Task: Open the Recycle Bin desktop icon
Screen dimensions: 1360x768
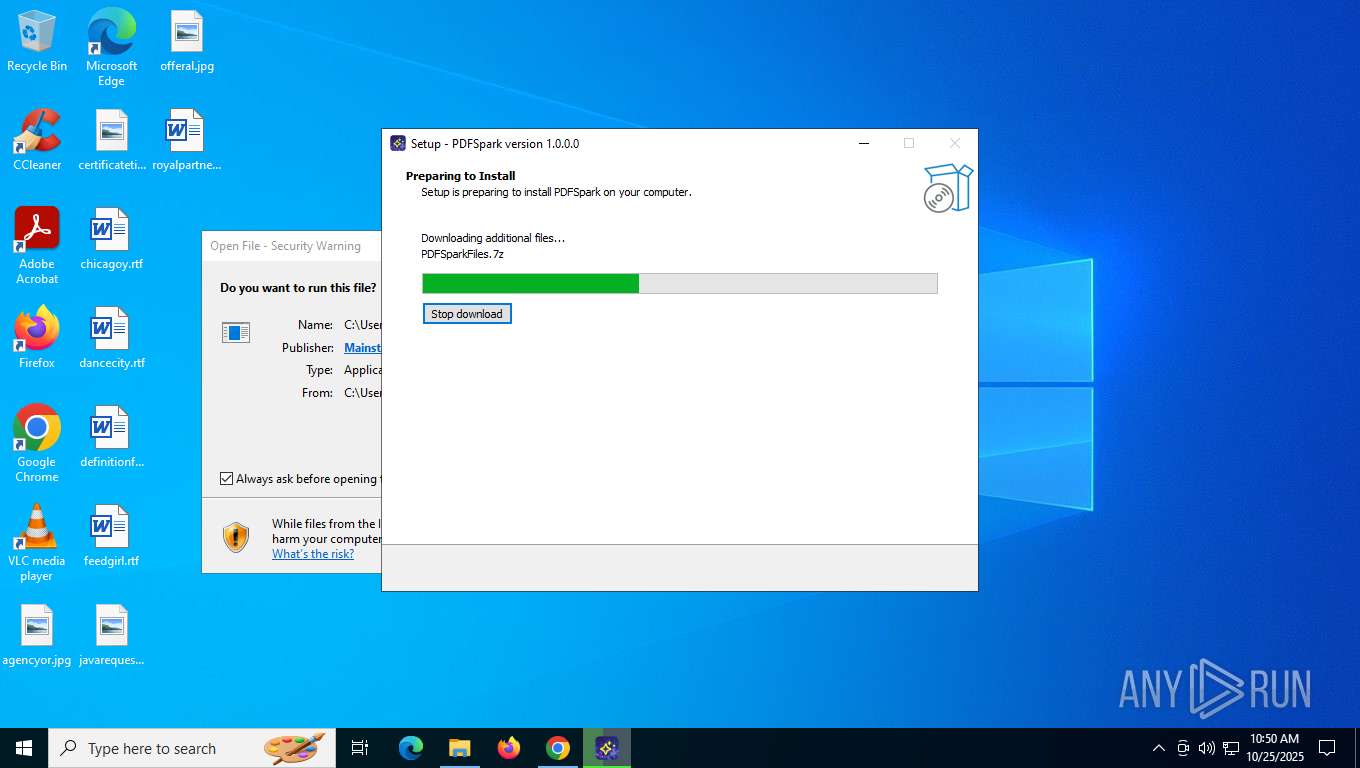Action: point(37,41)
